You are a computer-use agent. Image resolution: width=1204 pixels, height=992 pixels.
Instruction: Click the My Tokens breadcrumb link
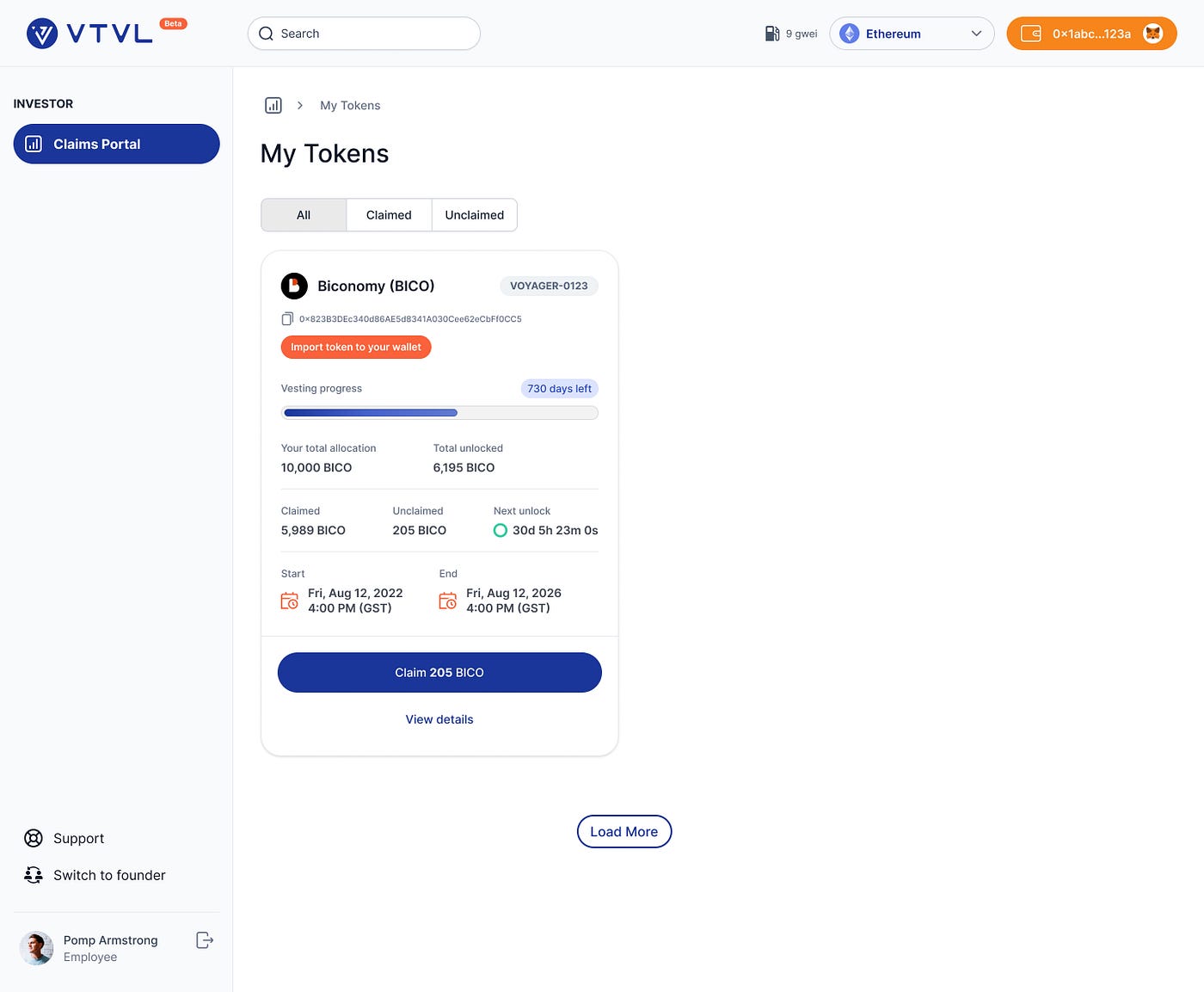click(x=350, y=105)
